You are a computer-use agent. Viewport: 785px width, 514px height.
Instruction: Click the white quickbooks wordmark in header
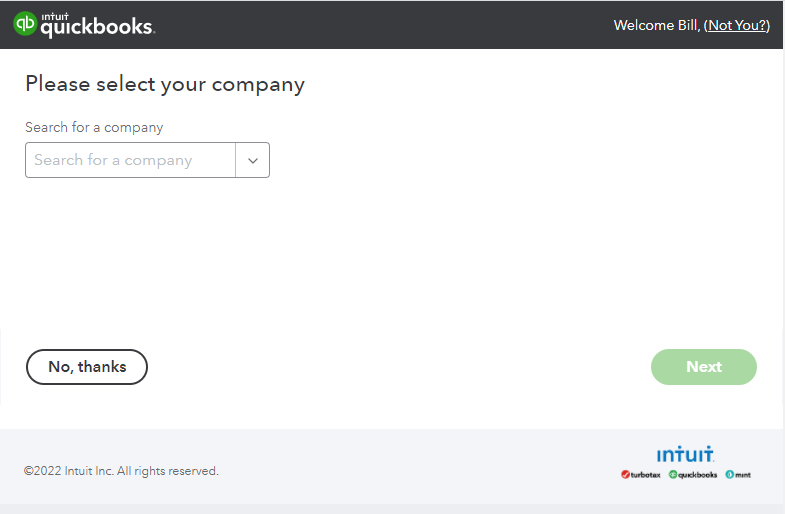click(x=97, y=29)
